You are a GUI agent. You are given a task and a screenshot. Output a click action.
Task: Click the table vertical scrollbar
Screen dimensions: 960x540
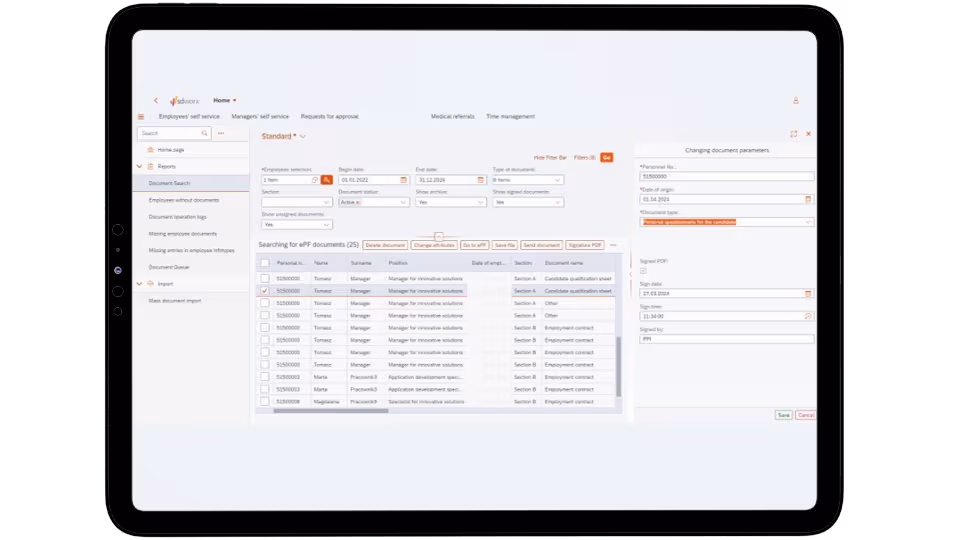point(618,366)
